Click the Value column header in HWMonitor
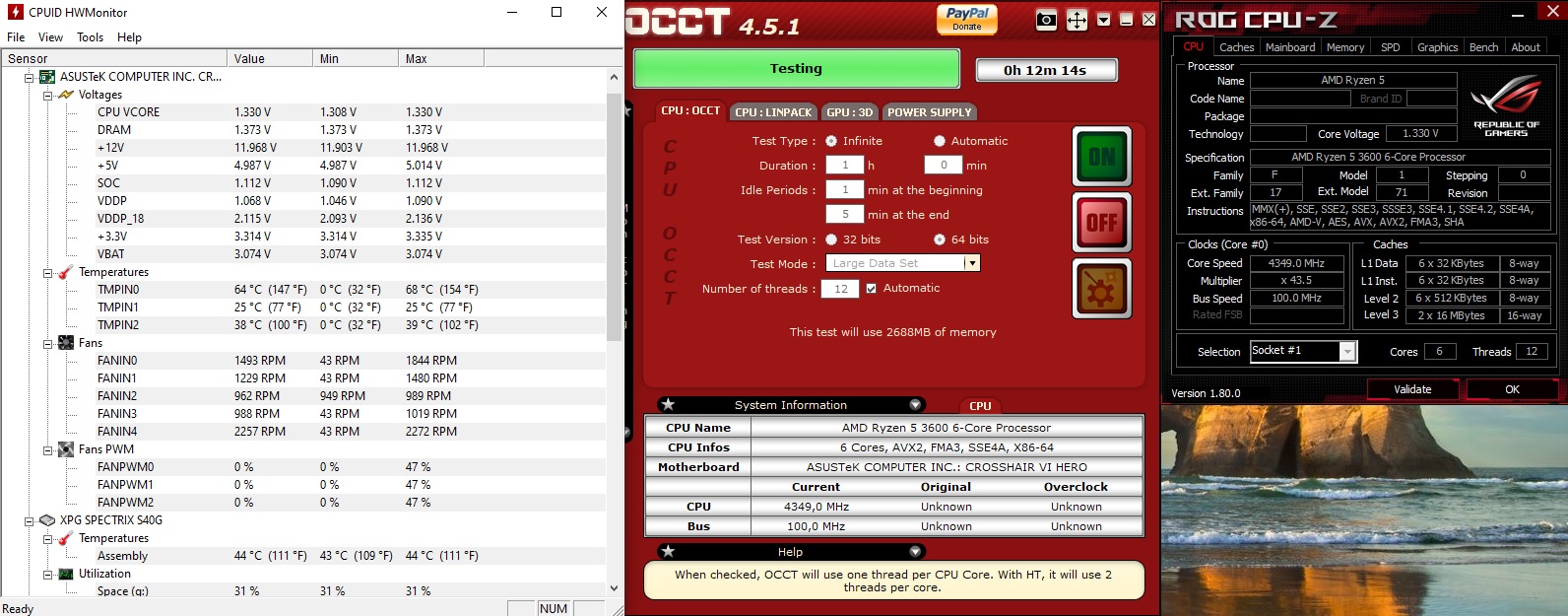This screenshot has width=1568, height=616. [x=270, y=58]
